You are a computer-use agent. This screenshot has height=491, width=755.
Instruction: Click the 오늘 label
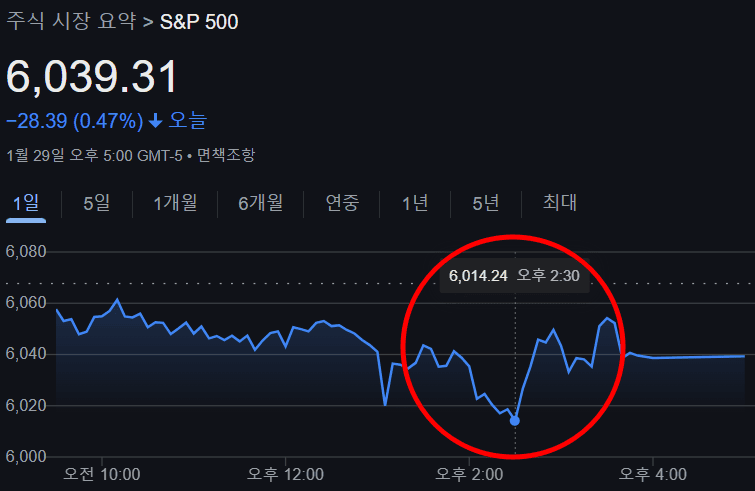click(188, 120)
